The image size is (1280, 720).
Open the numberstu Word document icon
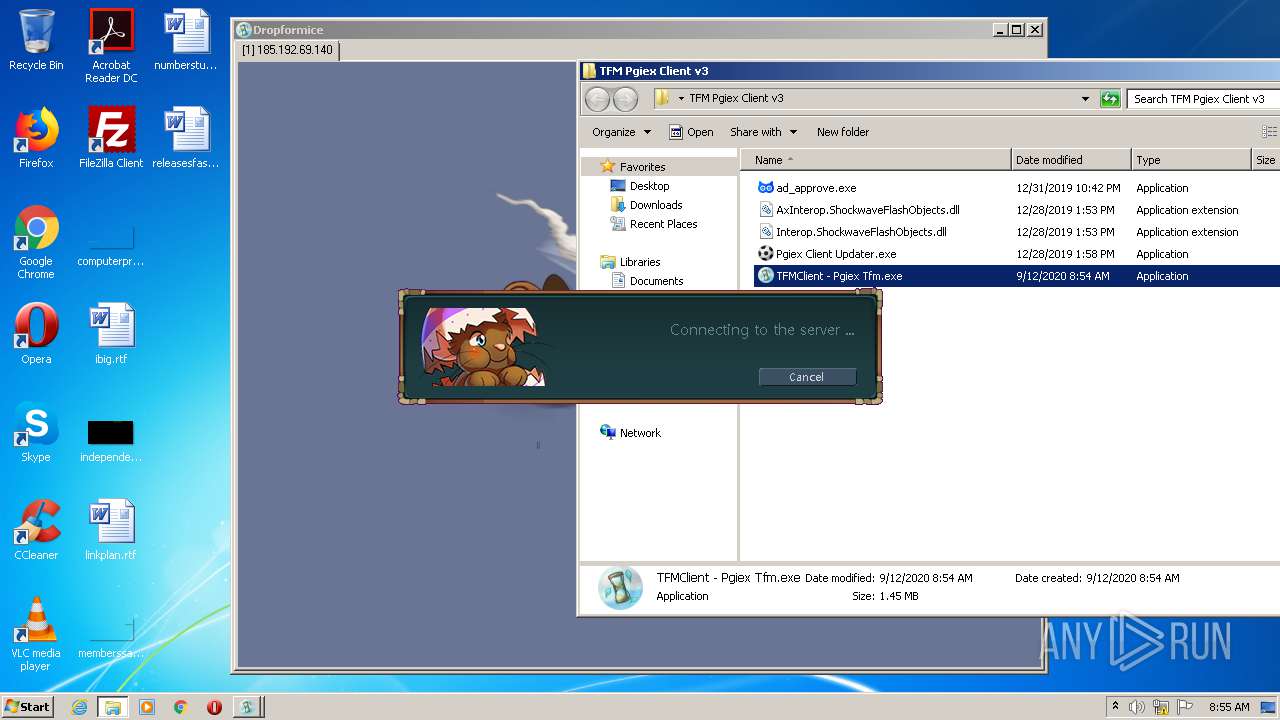click(x=186, y=39)
